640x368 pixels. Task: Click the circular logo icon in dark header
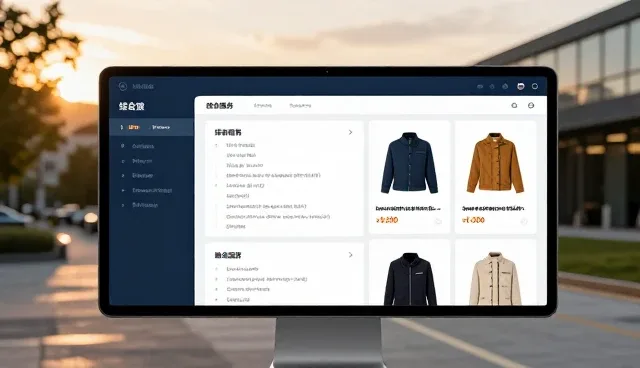(123, 86)
